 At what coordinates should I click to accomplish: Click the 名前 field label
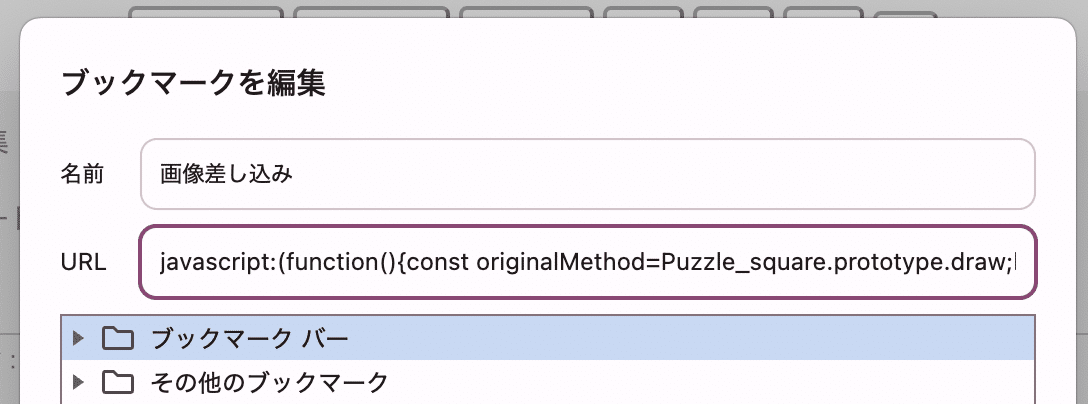point(81,174)
